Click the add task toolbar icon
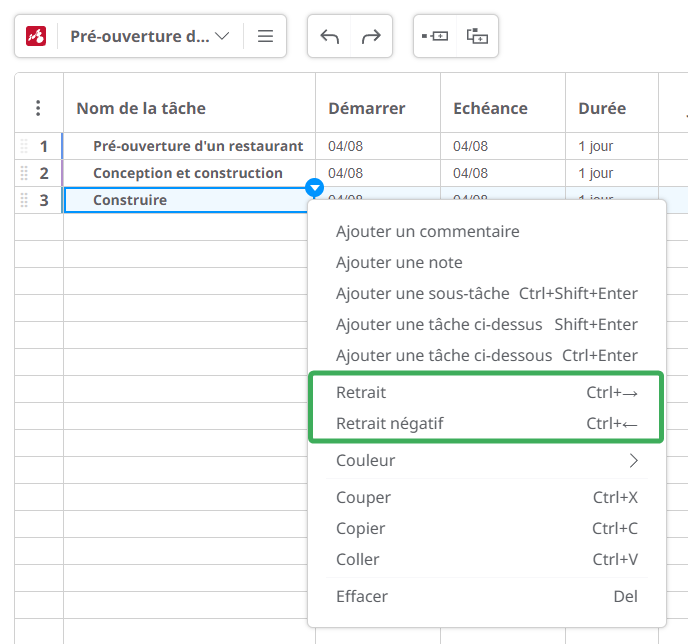This screenshot has width=688, height=644. 435,36
